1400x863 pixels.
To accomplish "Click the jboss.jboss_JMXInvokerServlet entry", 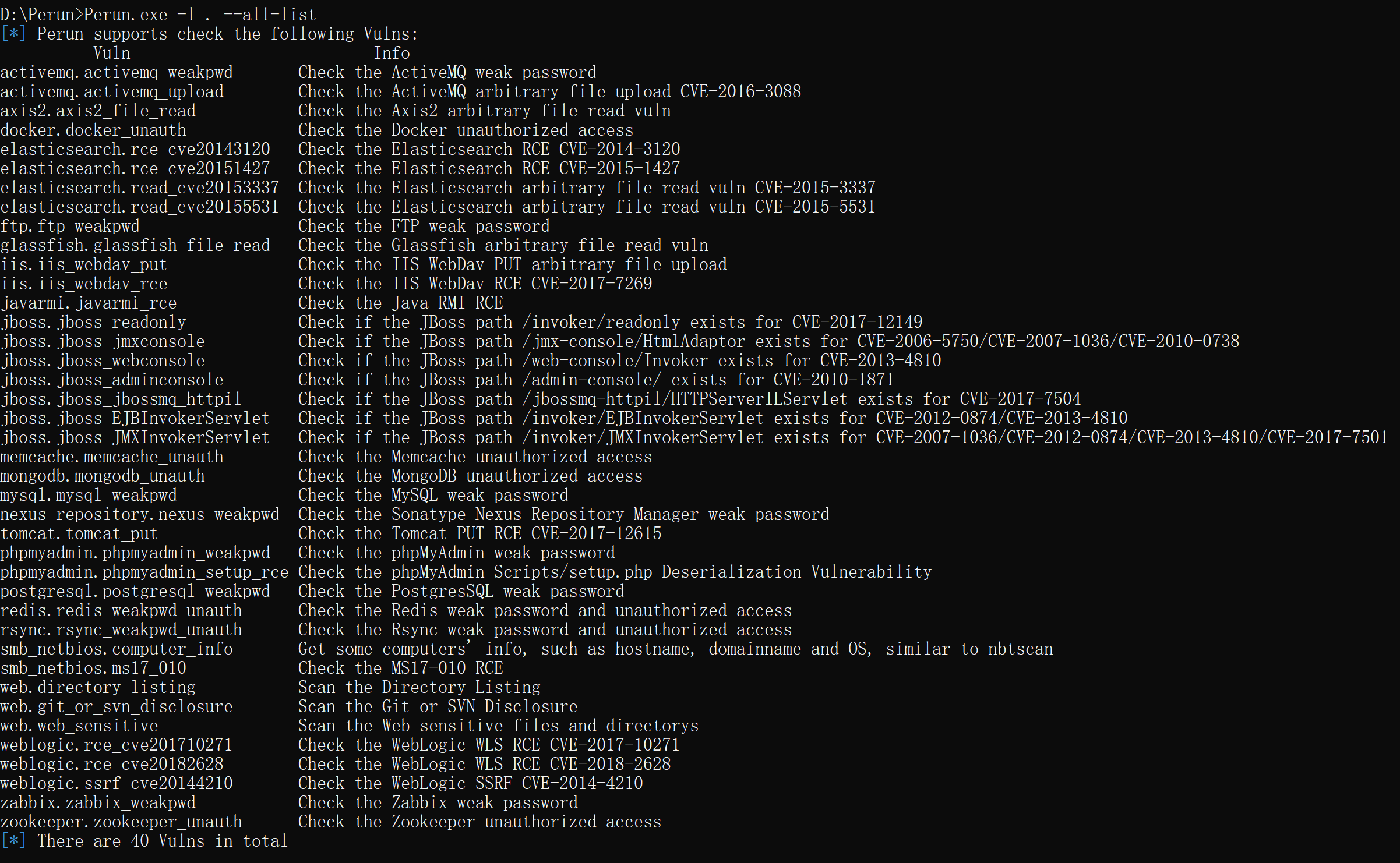I will [135, 437].
